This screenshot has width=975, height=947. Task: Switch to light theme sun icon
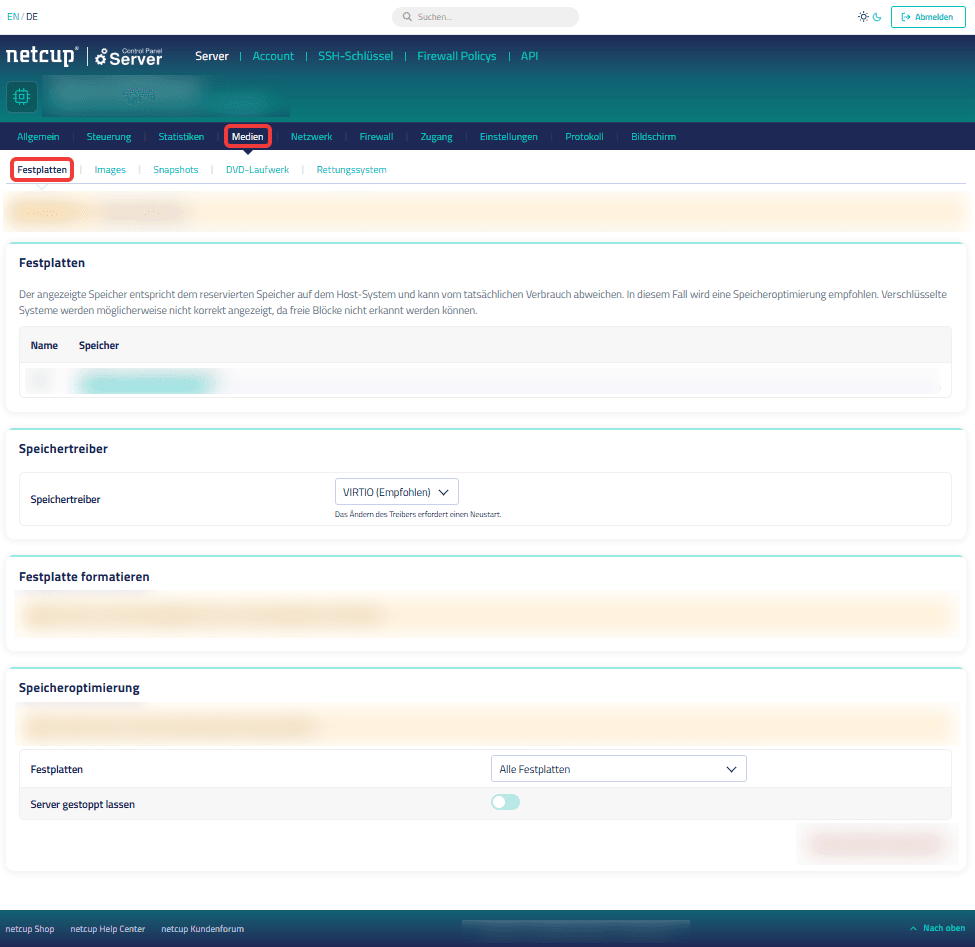(x=863, y=17)
